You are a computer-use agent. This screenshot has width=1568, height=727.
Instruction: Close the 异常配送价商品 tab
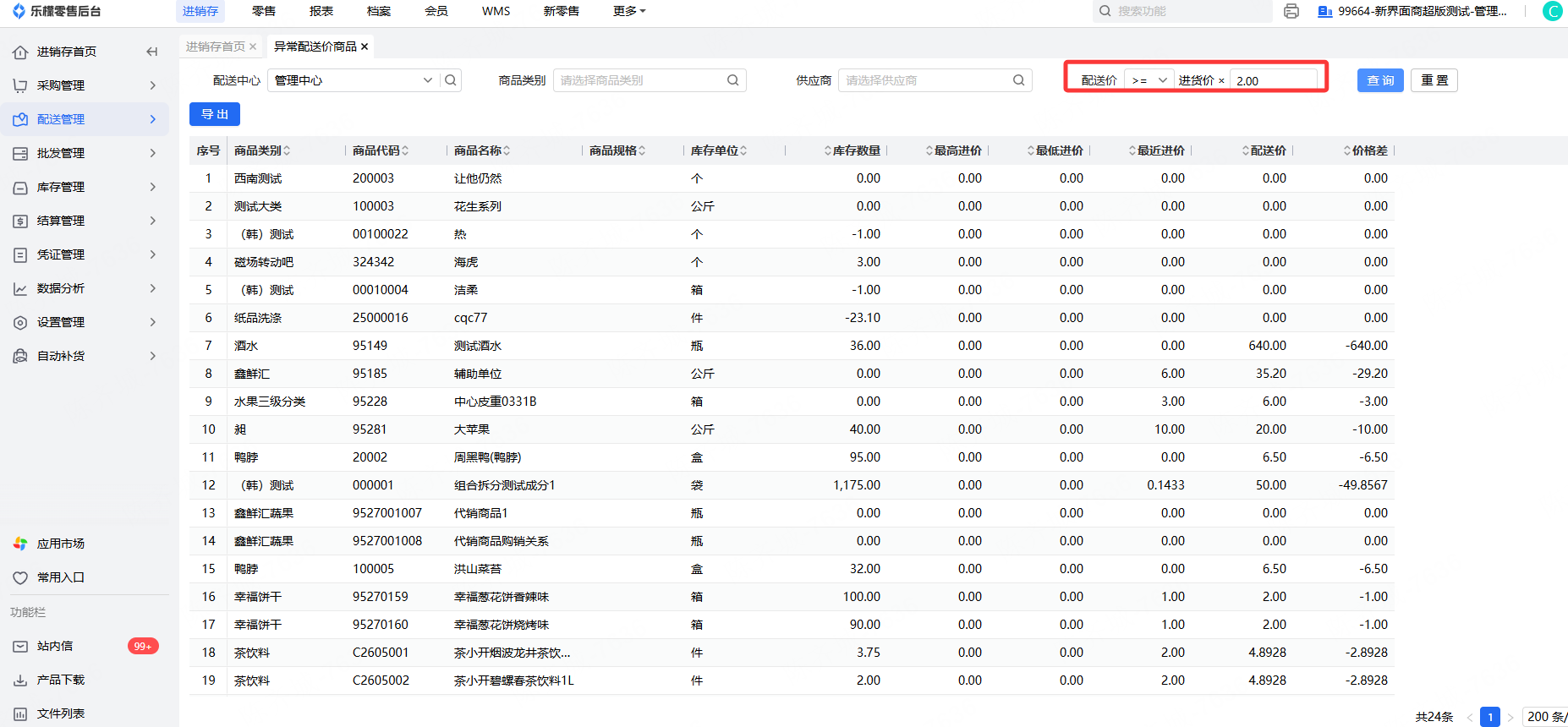click(365, 46)
